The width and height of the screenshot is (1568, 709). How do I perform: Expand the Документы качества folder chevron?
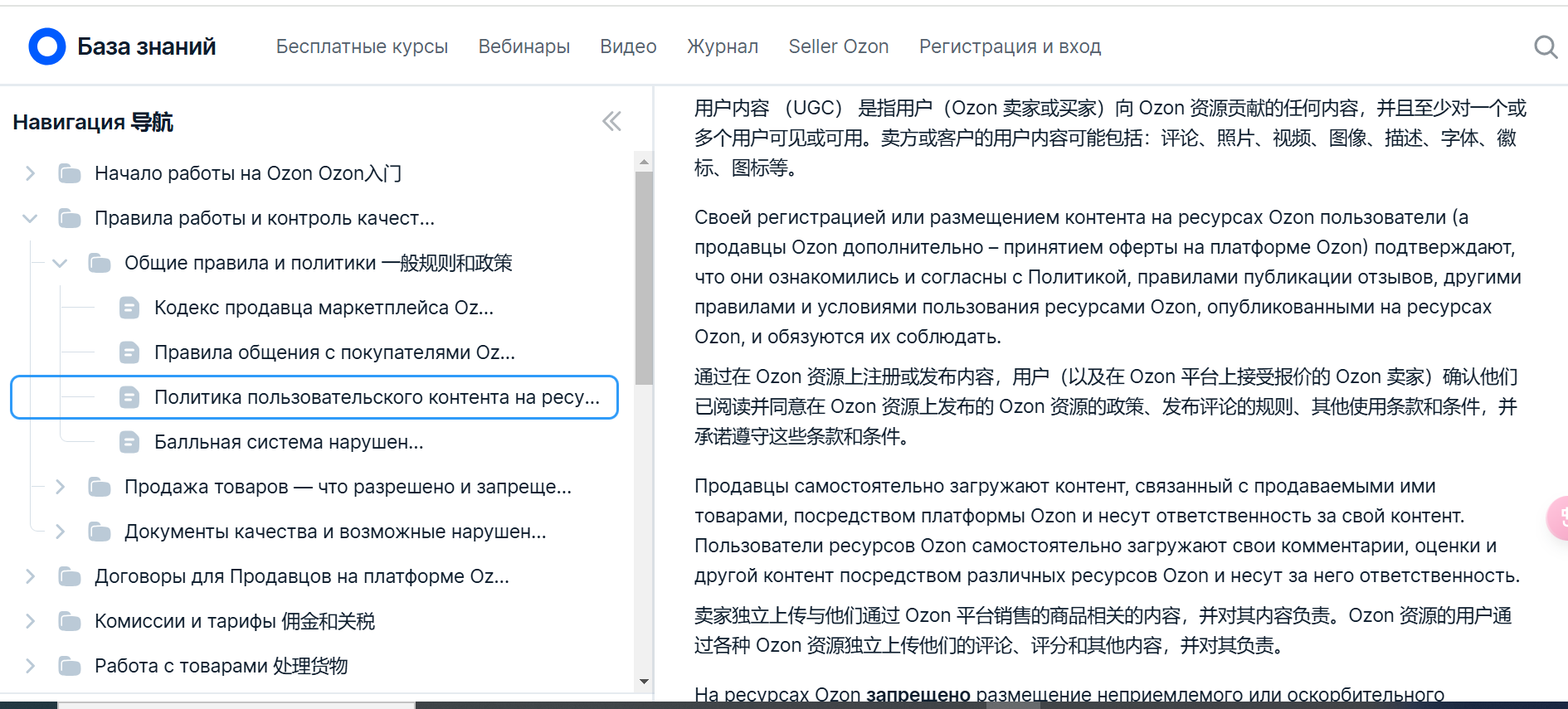coord(60,532)
